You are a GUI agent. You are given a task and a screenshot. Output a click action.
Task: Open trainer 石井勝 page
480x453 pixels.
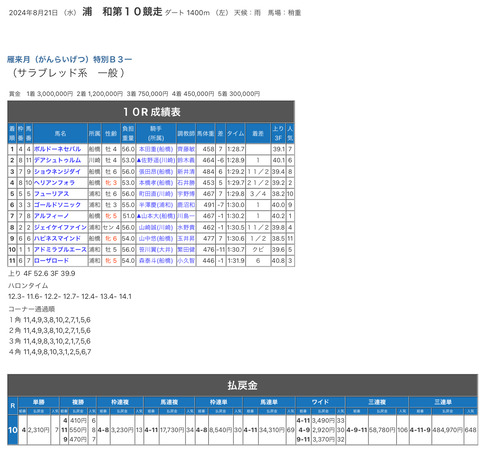pos(186,183)
